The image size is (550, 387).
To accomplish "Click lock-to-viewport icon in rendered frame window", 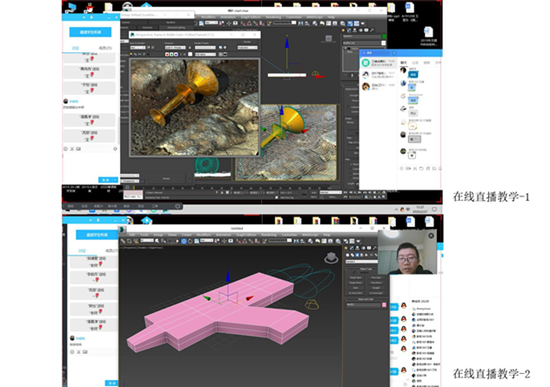I will 190,47.
